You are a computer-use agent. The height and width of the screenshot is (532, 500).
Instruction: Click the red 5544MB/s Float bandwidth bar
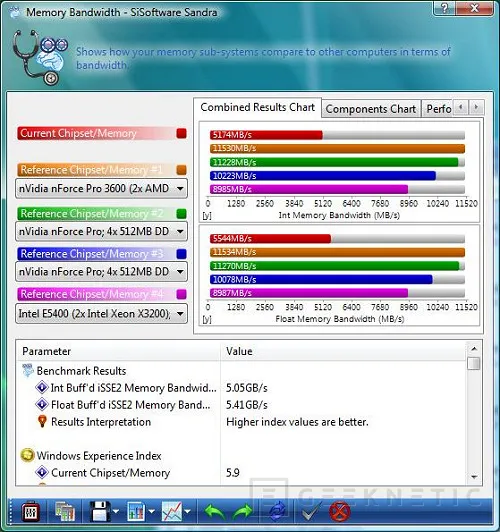[x=270, y=239]
